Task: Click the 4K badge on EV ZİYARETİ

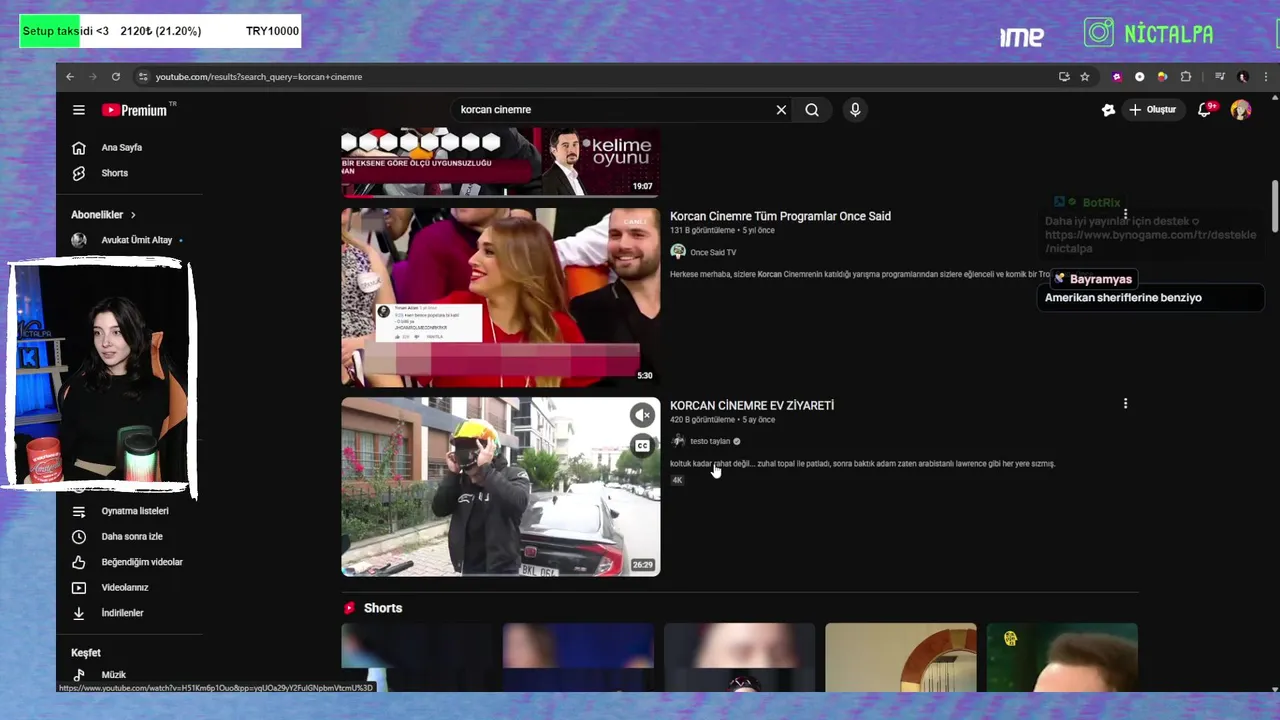Action: 677,480
